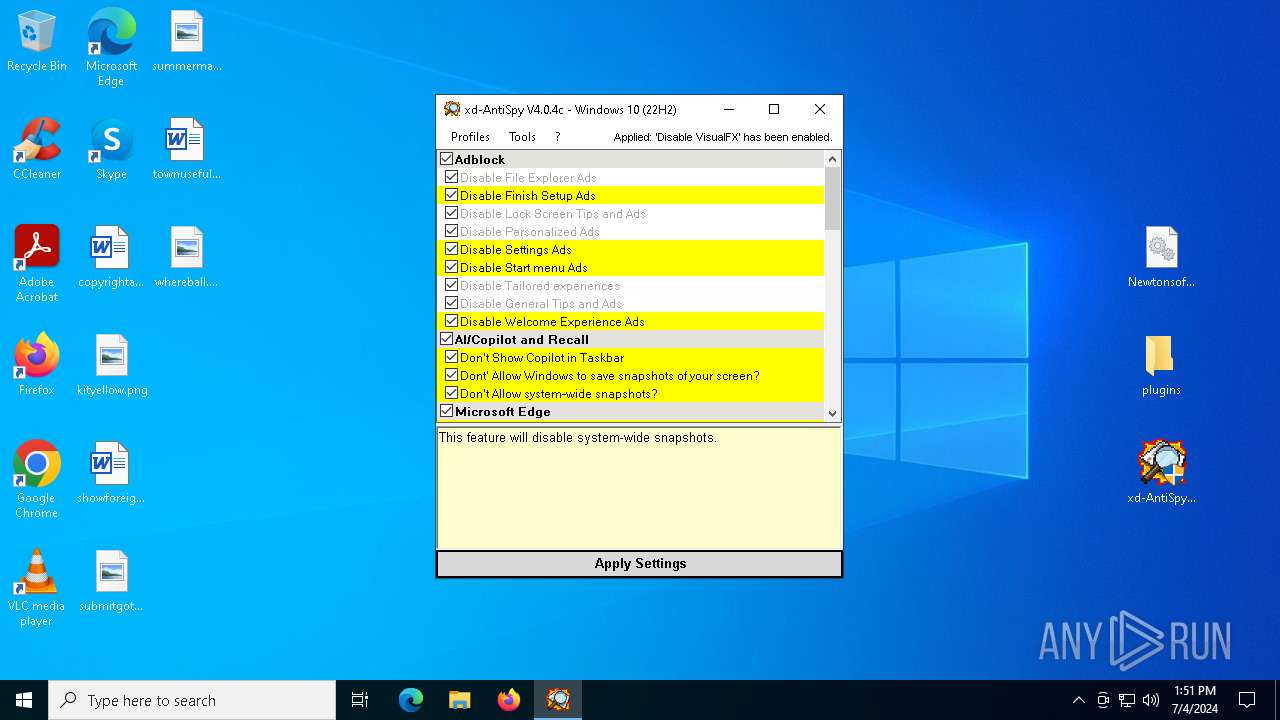Open the ? help menu
1280x720 pixels.
[x=557, y=137]
